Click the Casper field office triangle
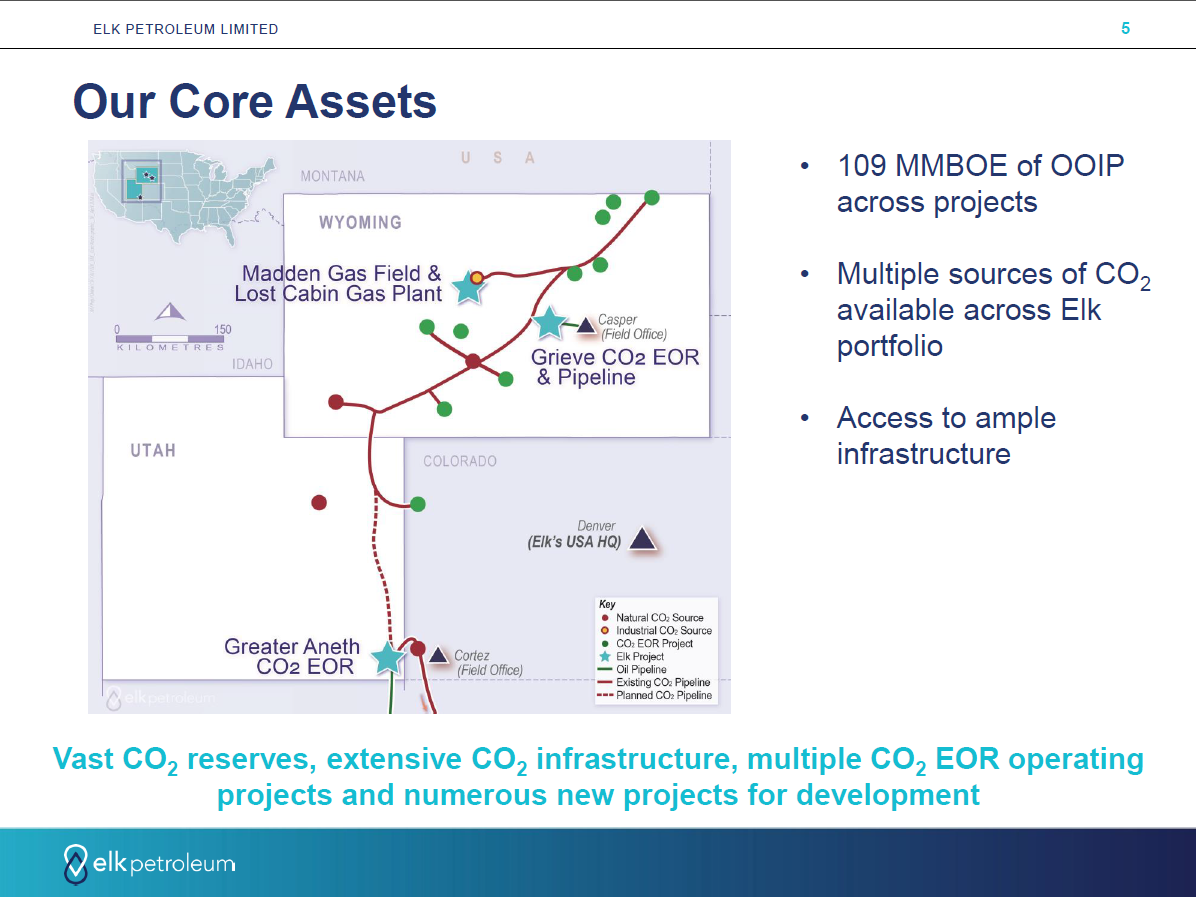 tap(585, 324)
